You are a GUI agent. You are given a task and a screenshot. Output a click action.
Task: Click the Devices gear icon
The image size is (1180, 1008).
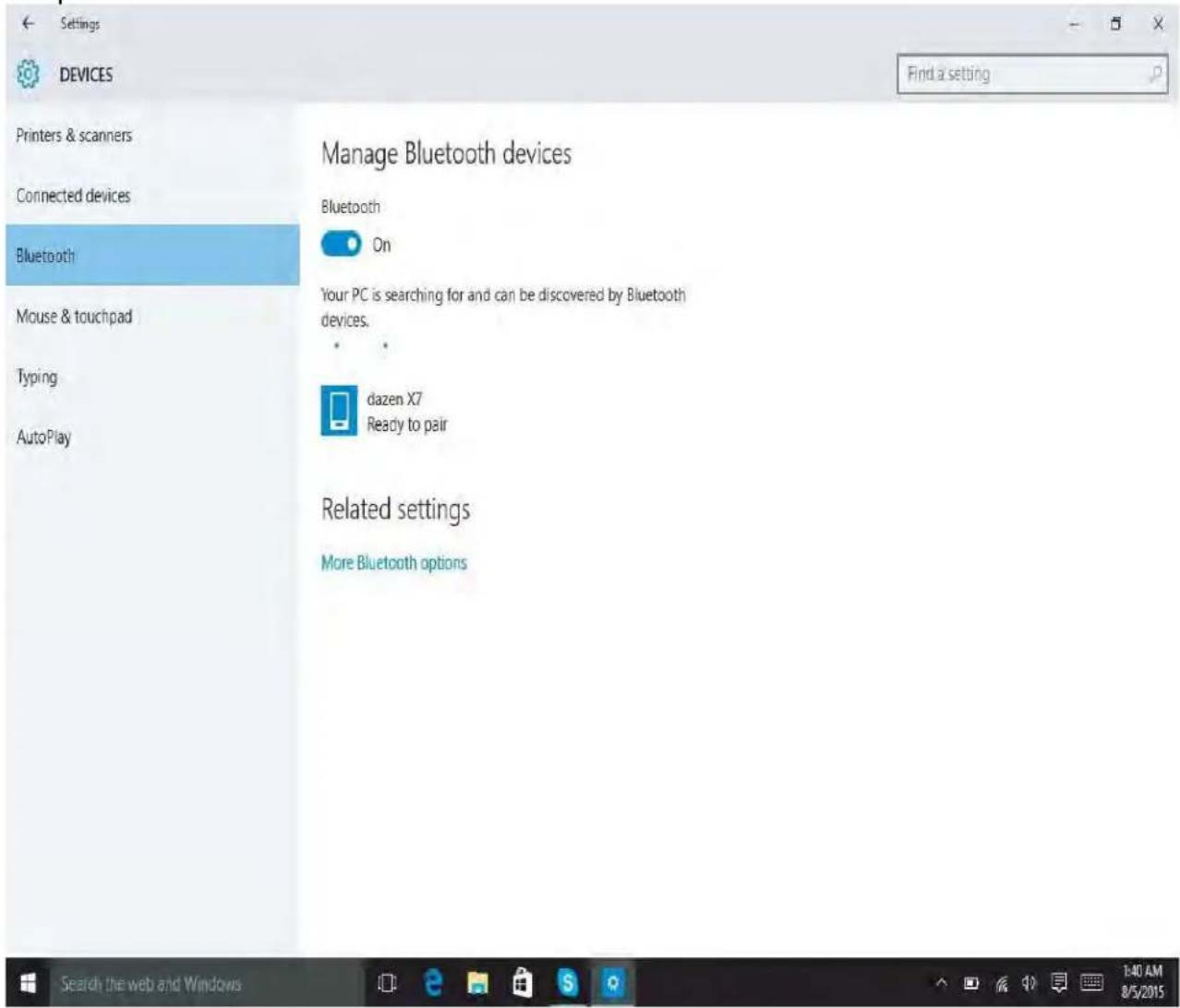pos(28,74)
